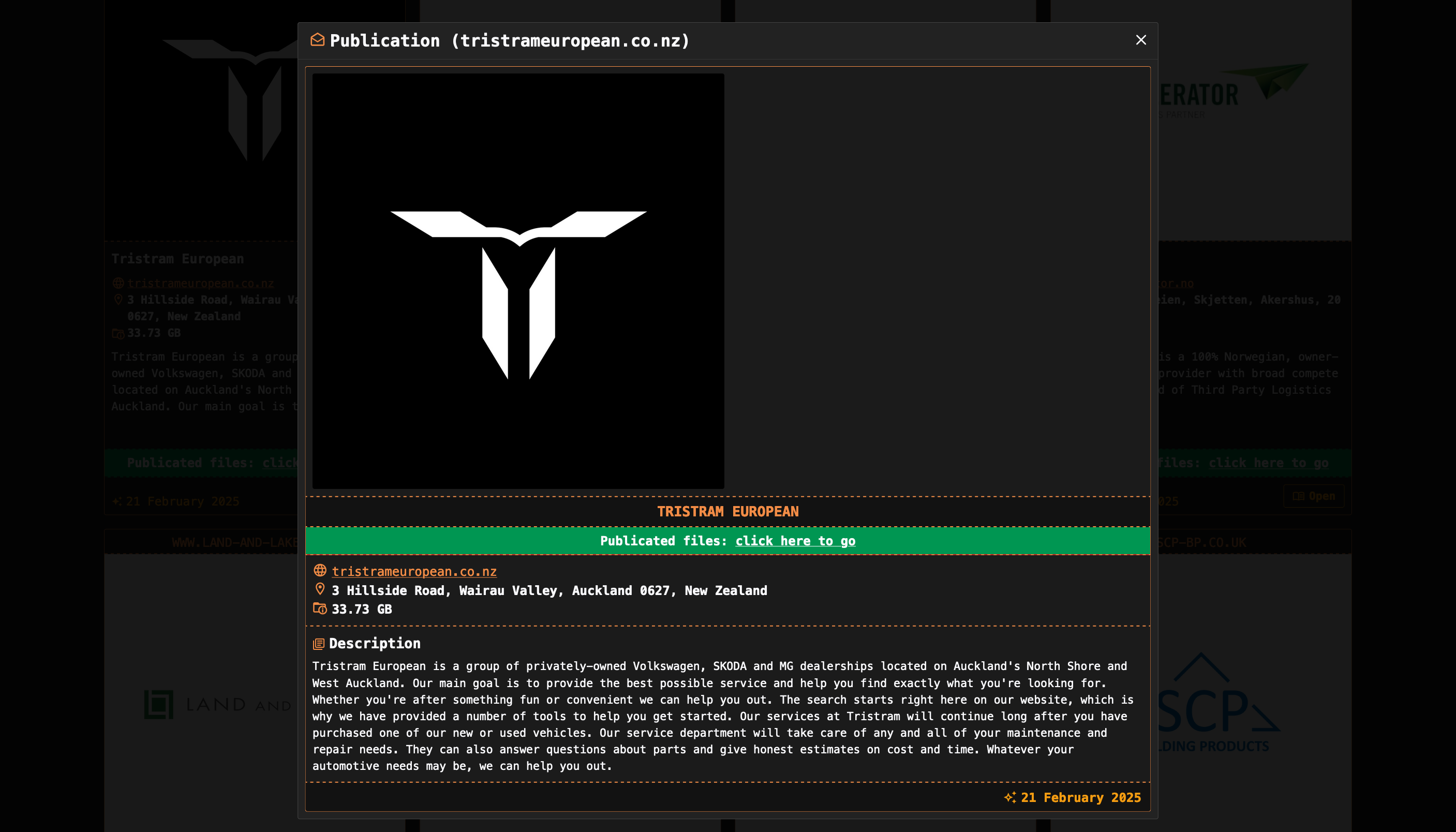
Task: Click the Tristram logo image in the dialog
Action: pyautogui.click(x=518, y=280)
